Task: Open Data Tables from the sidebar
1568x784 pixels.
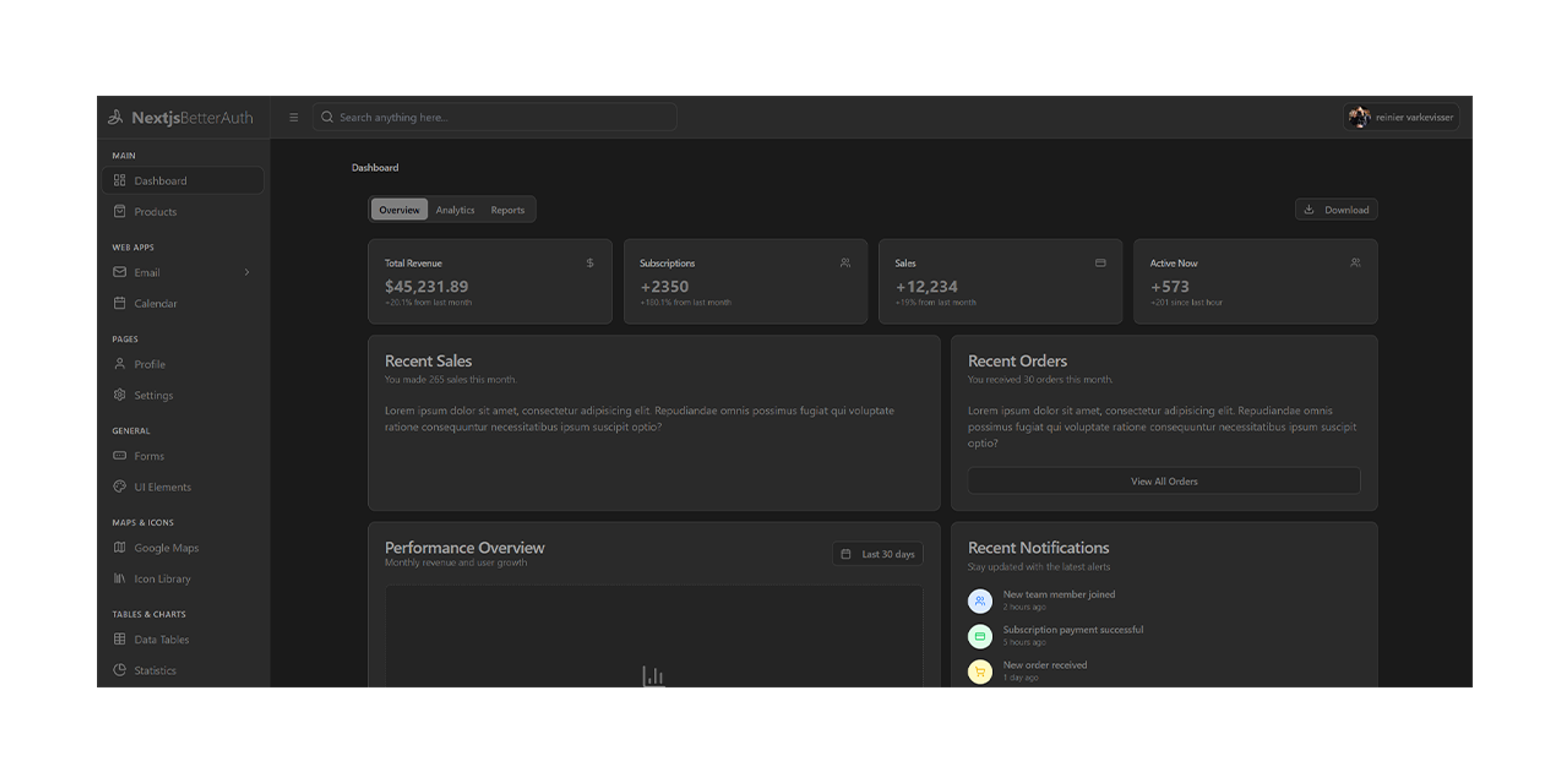Action: coord(161,639)
